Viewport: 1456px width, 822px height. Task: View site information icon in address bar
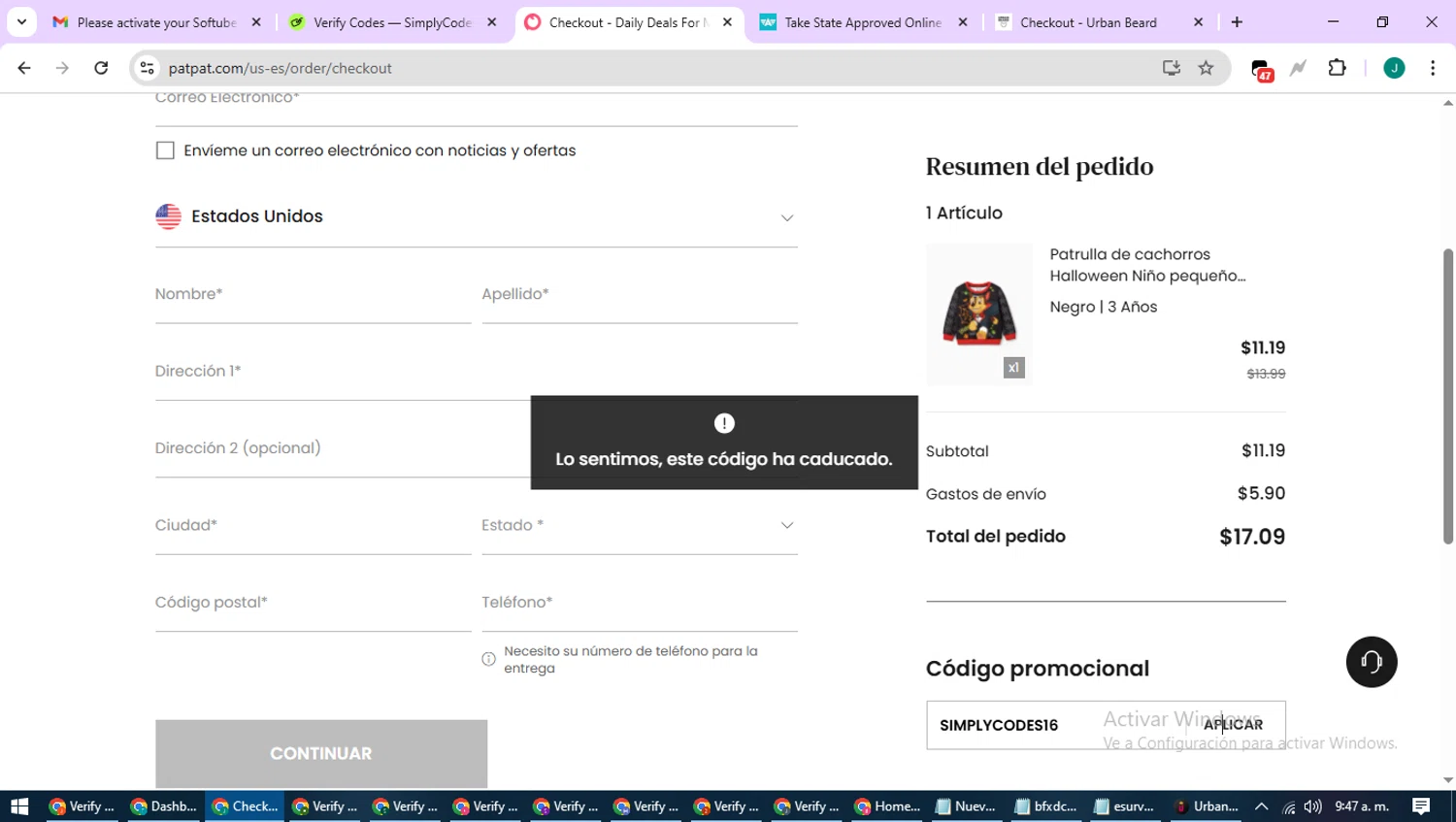[x=147, y=68]
